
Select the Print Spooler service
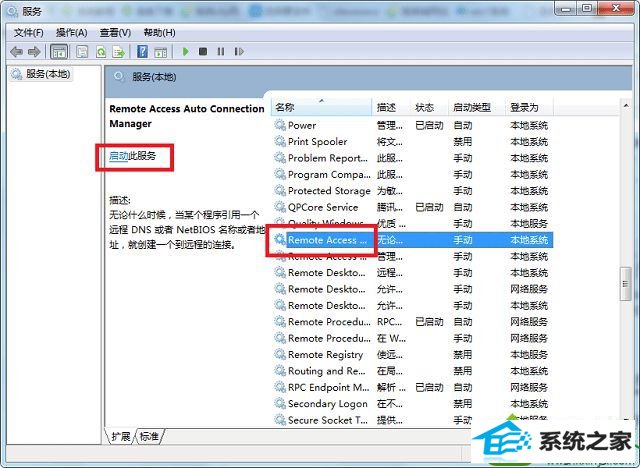(412, 142)
